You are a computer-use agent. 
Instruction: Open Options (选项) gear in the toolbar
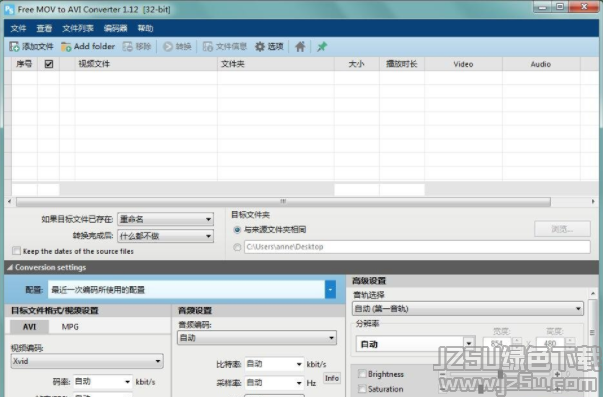click(x=269, y=47)
